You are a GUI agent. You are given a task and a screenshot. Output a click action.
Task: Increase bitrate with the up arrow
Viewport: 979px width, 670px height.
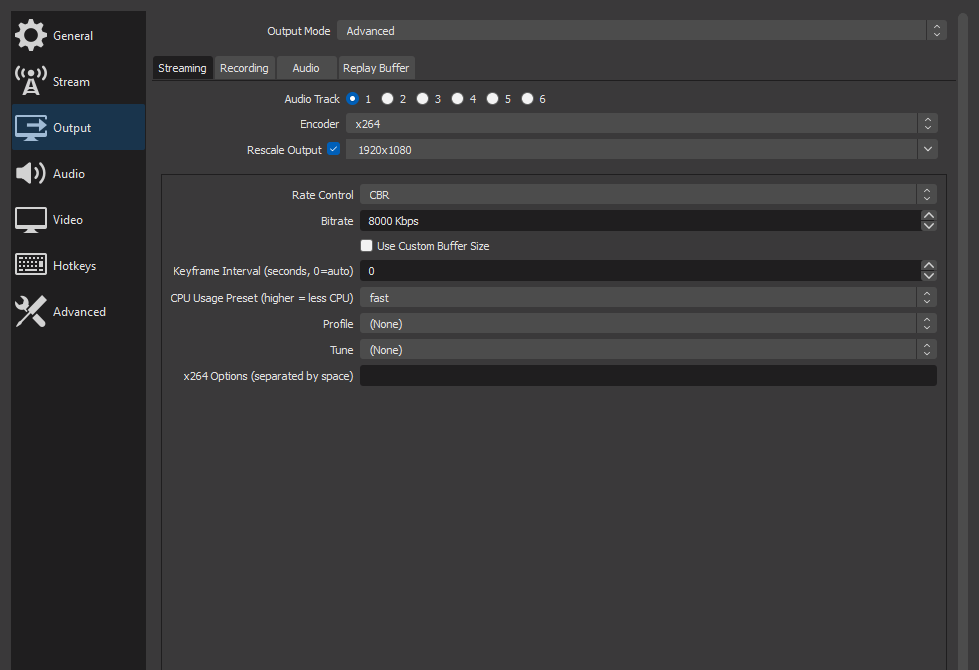pos(929,215)
